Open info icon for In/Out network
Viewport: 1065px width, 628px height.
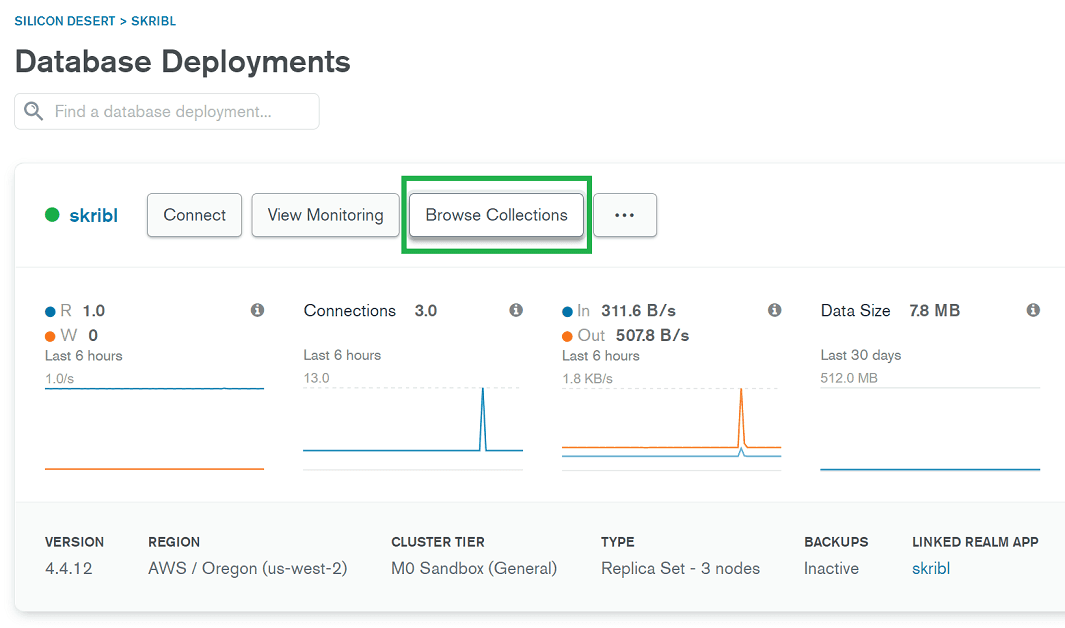click(774, 311)
